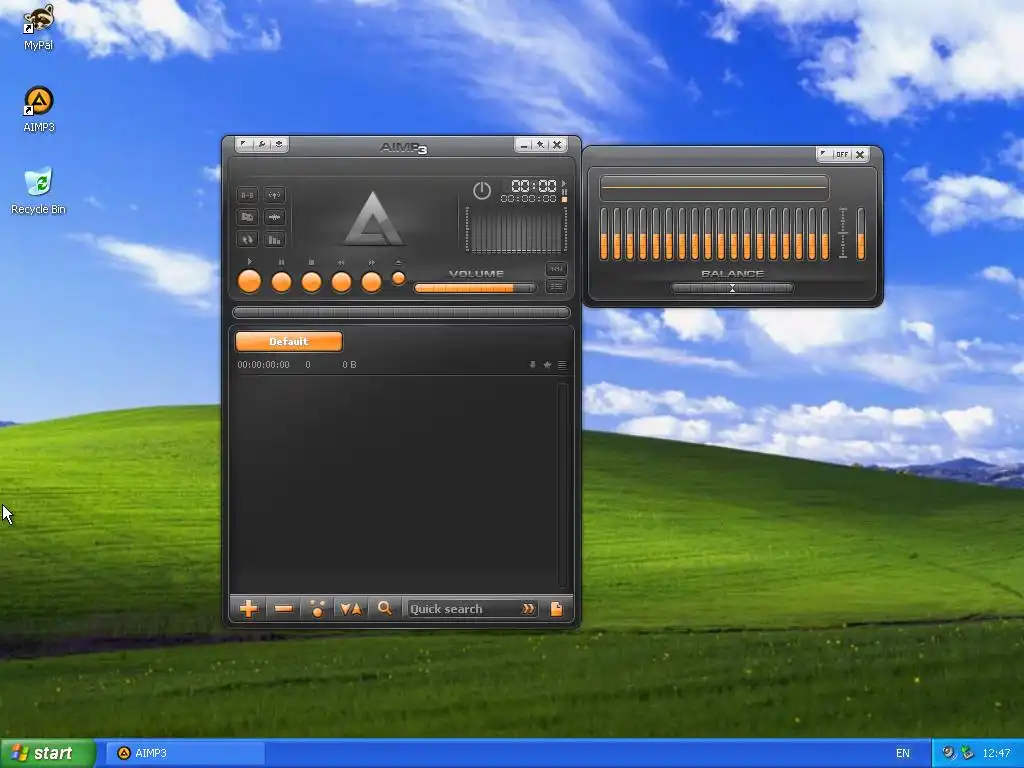Click the EN language indicator
1024x768 pixels.
[x=903, y=753]
